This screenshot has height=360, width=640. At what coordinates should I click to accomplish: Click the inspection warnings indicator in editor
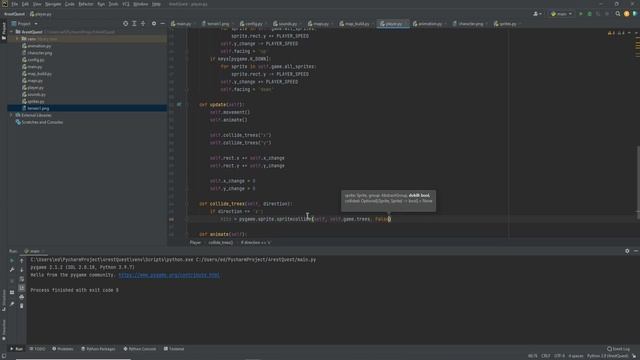[616, 33]
